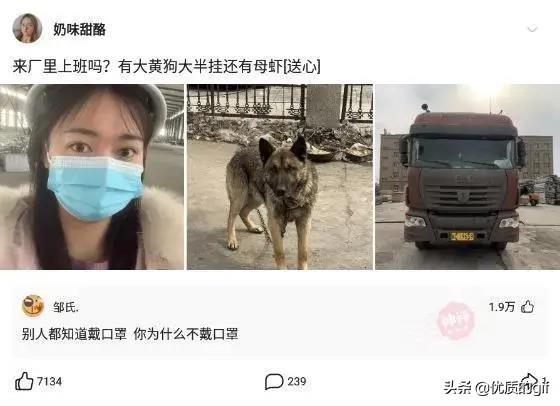Open masked woman selfie photo
The height and width of the screenshot is (406, 560).
[x=92, y=177]
